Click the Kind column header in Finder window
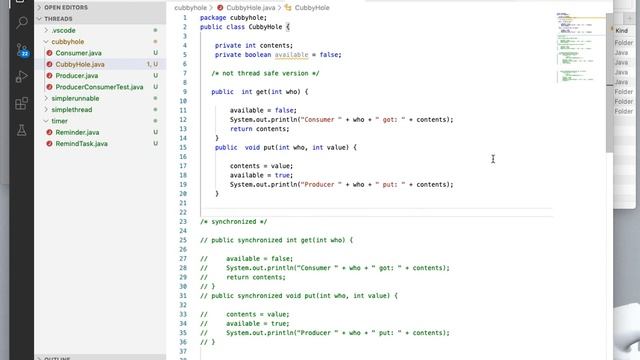Viewport: 640px width, 360px height. (622, 31)
